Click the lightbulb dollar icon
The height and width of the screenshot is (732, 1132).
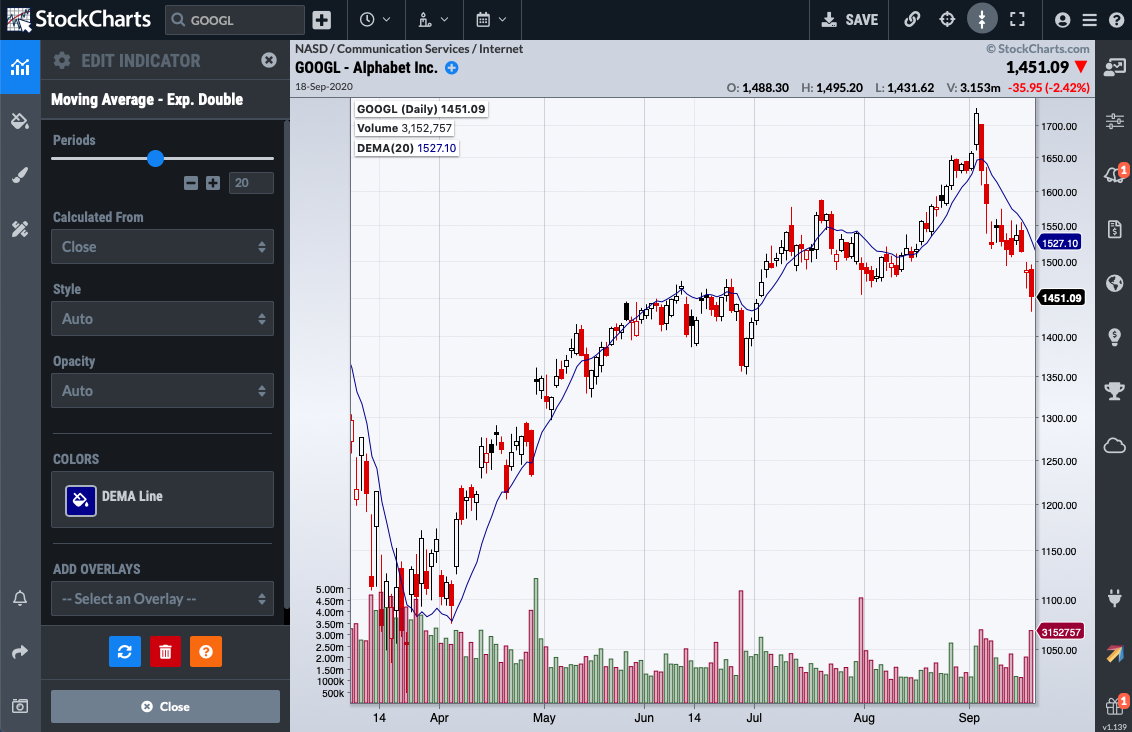pyautogui.click(x=1115, y=336)
